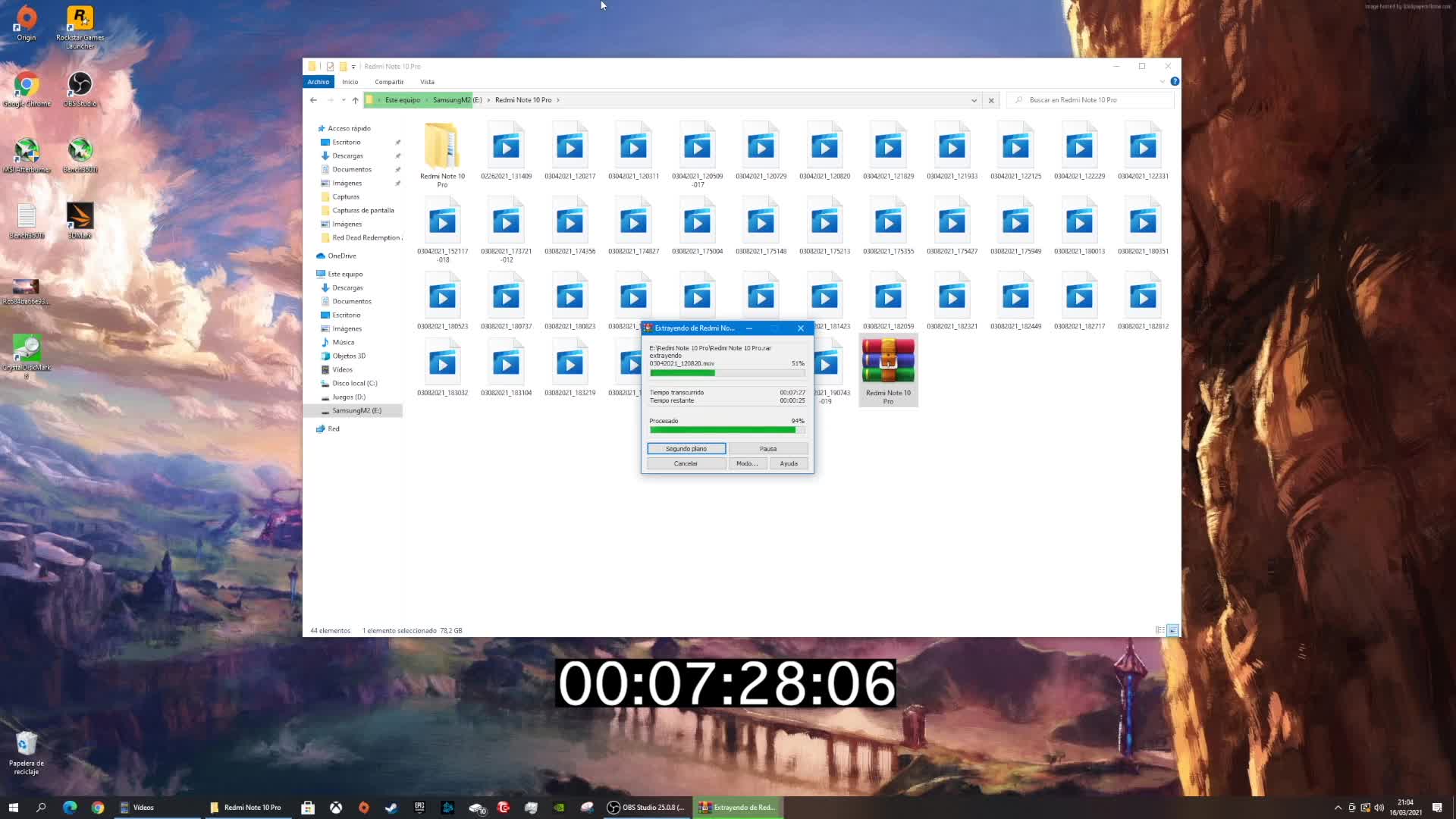Switch to large icons view toggle

click(1172, 630)
